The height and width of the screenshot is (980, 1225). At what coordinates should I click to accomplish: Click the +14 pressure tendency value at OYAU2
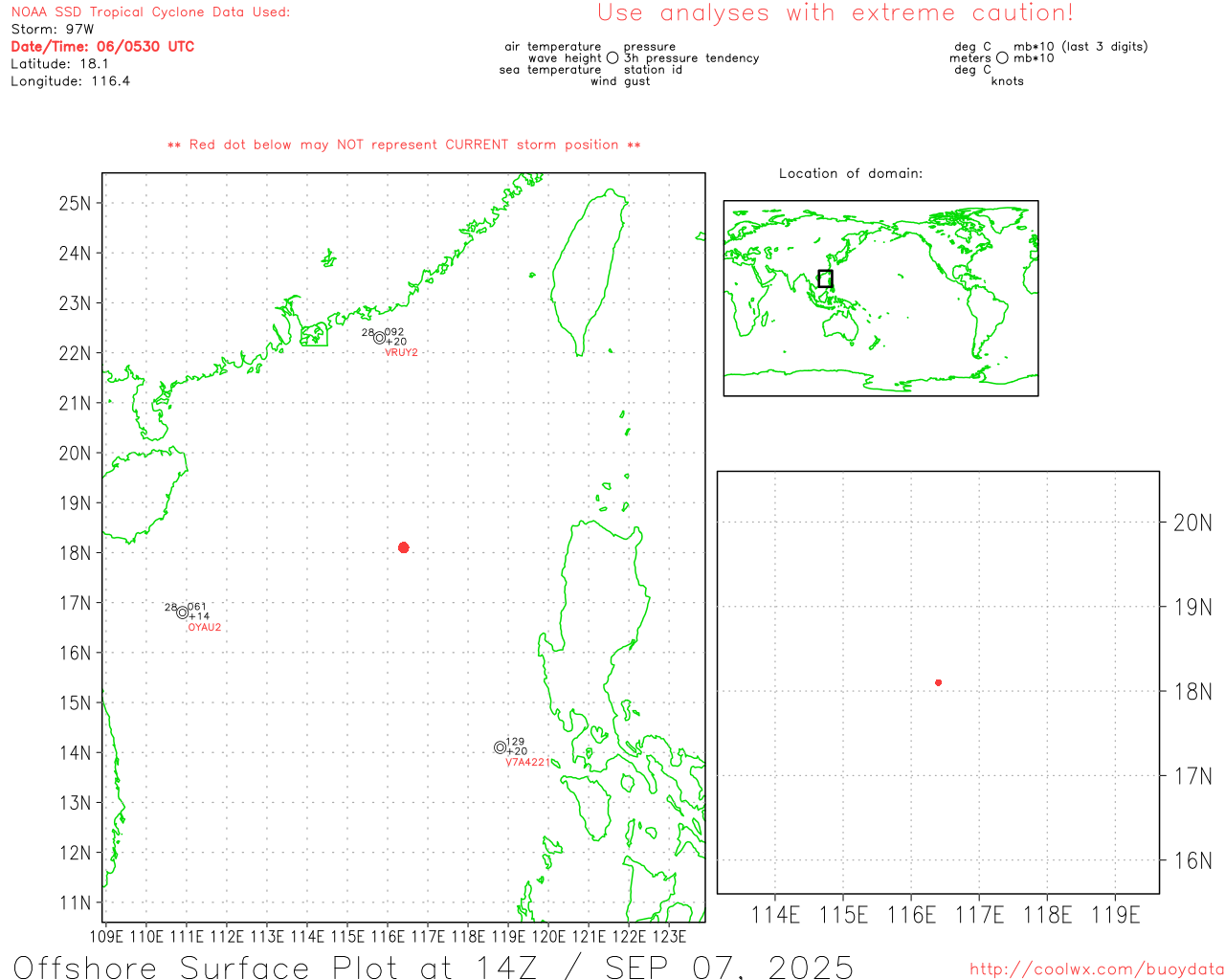(x=199, y=616)
